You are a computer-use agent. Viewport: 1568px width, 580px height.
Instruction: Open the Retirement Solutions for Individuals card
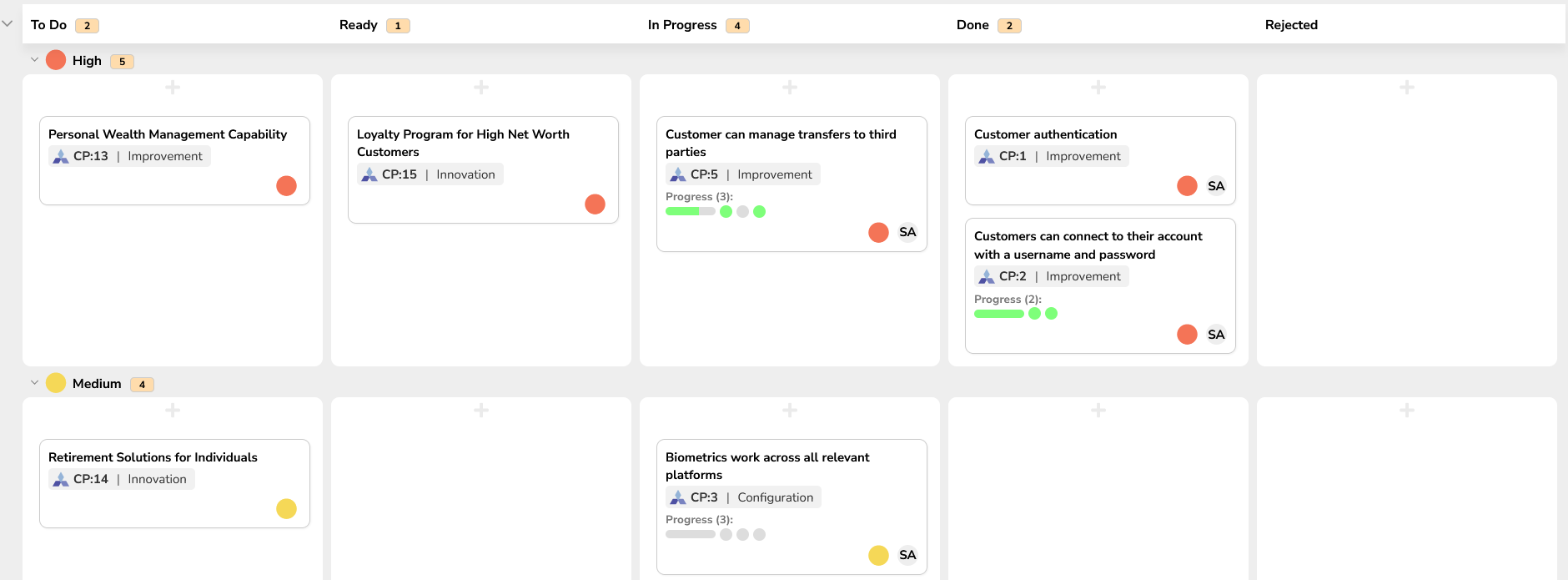(153, 457)
